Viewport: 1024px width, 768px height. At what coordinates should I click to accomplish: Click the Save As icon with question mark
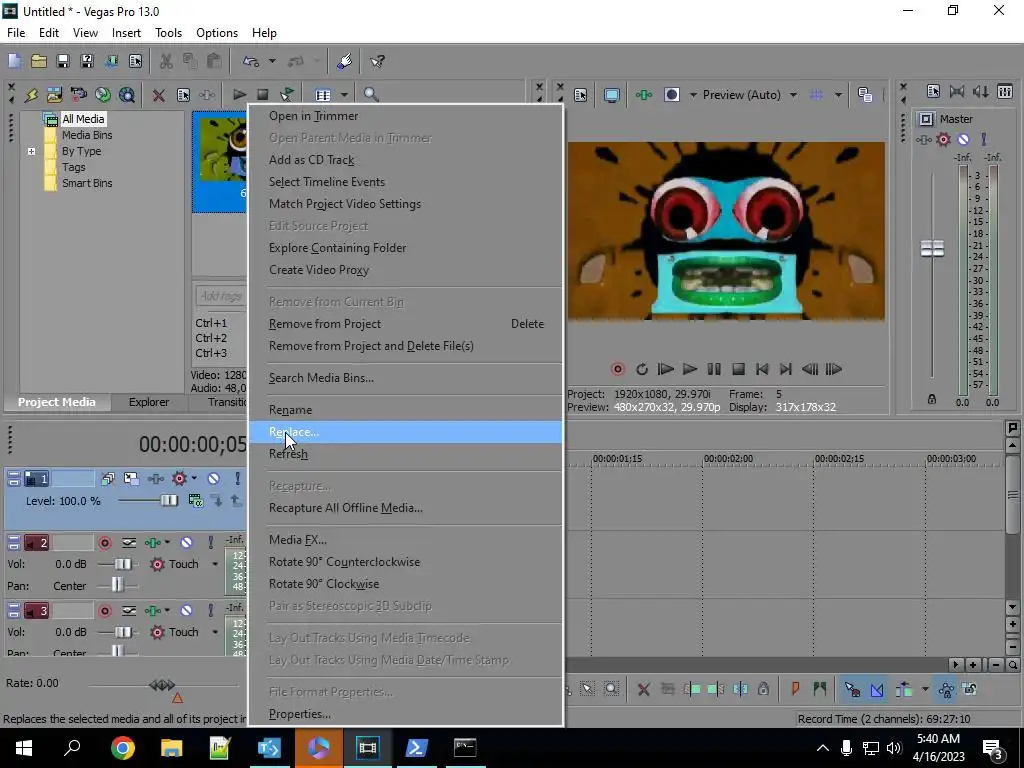pyautogui.click(x=87, y=61)
